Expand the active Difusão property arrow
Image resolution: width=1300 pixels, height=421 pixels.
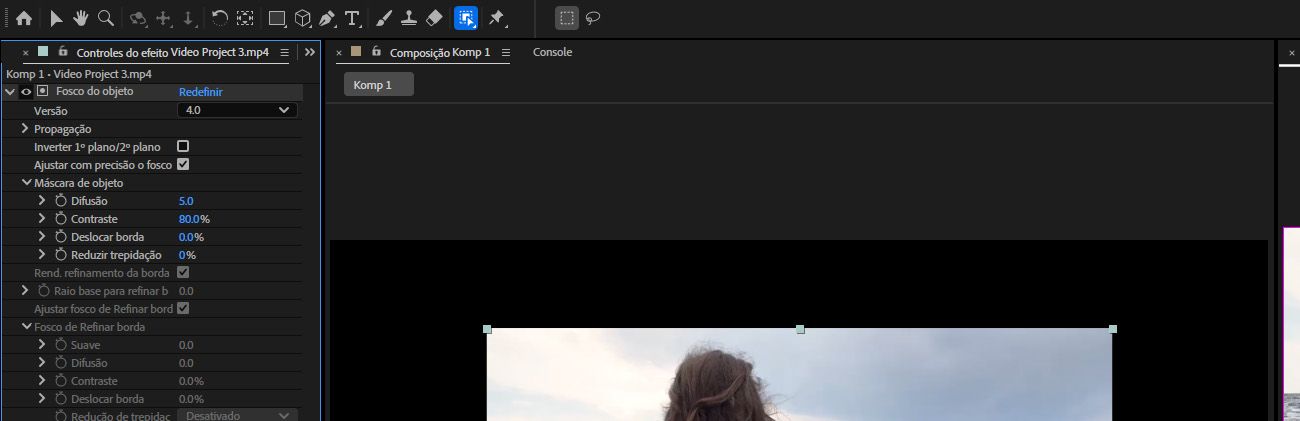[42, 201]
